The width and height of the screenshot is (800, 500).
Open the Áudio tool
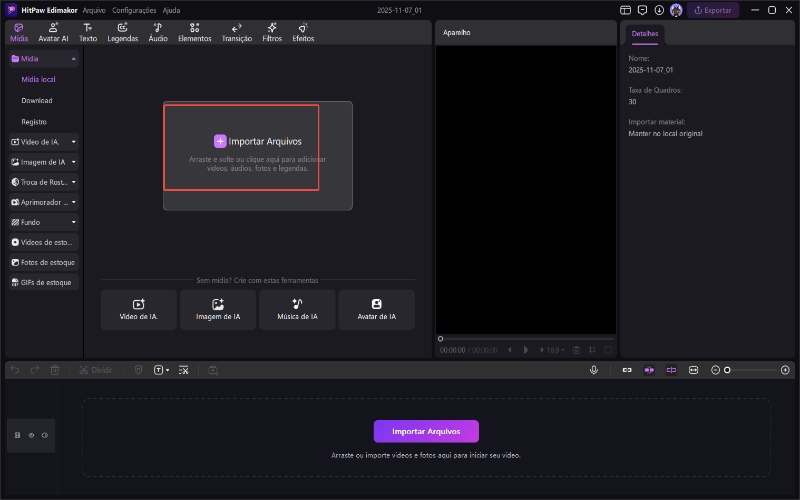tap(158, 32)
